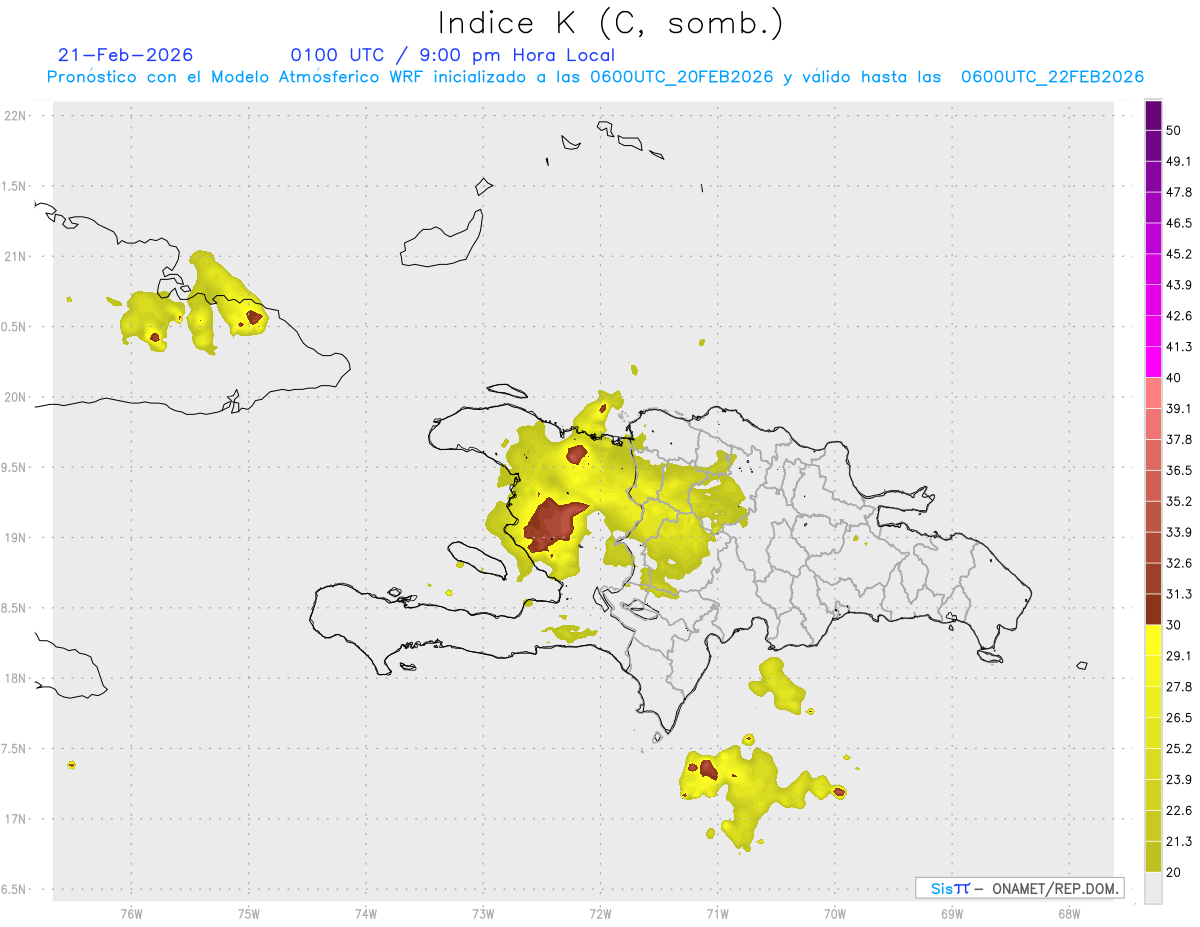Click the "39.1" colorbar value

(1179, 409)
